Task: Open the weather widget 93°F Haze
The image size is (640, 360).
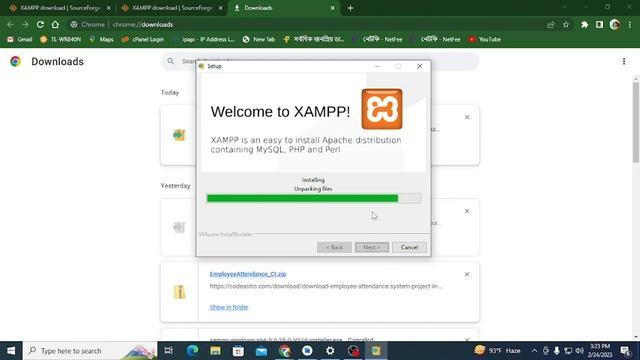Action: [497, 351]
